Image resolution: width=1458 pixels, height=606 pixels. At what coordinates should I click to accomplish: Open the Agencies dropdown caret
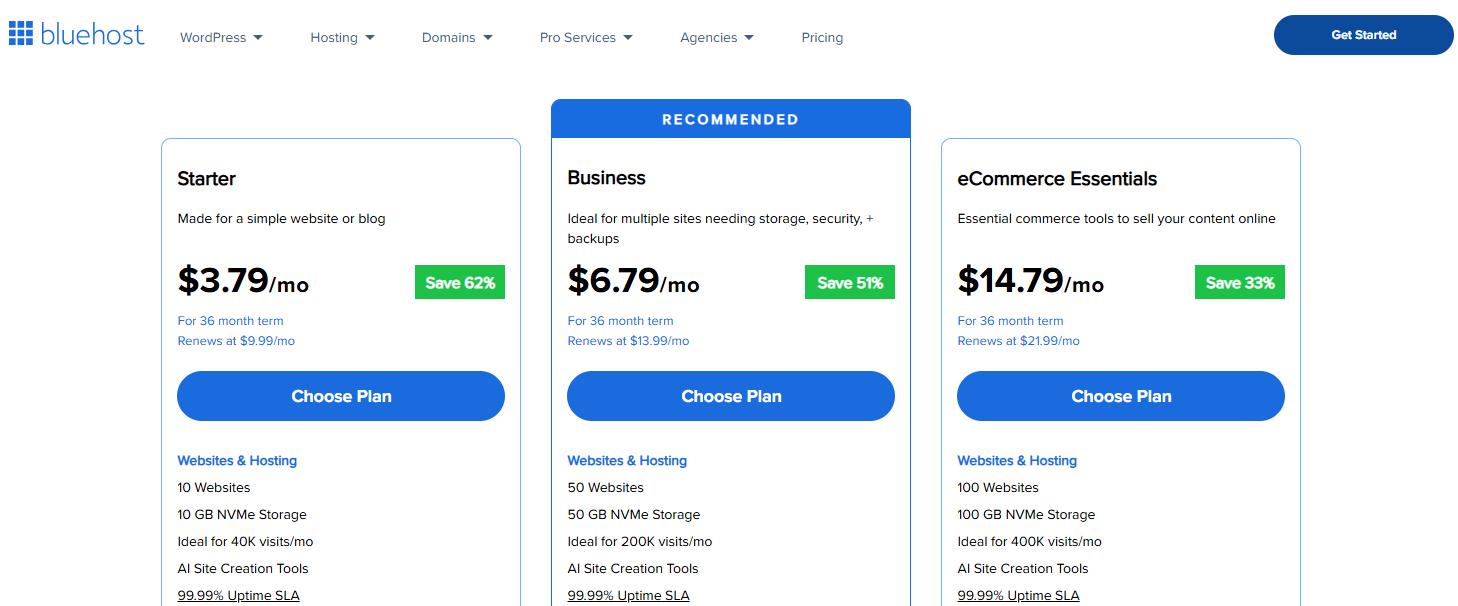[x=749, y=38]
